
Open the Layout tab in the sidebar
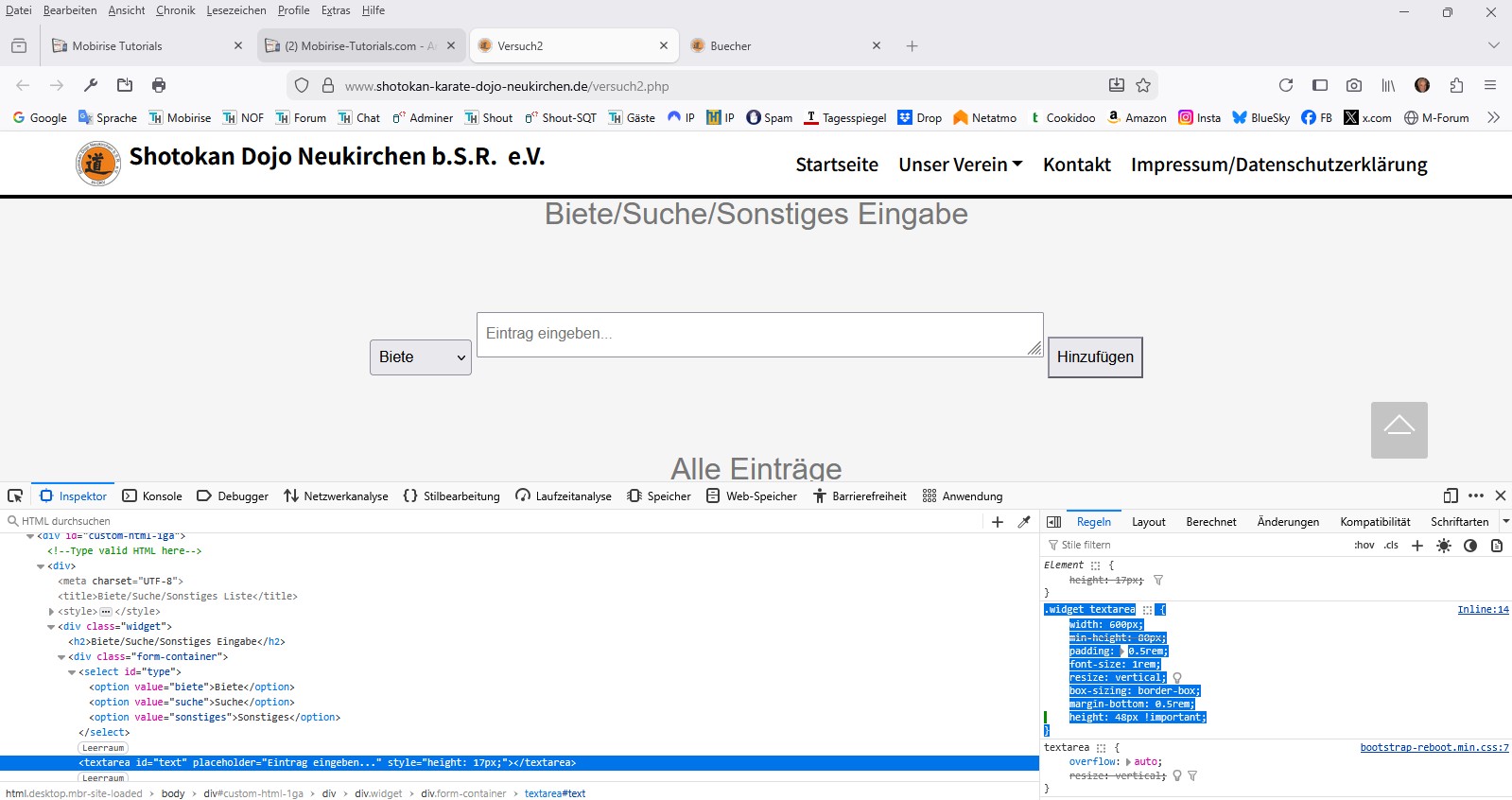pos(1148,522)
